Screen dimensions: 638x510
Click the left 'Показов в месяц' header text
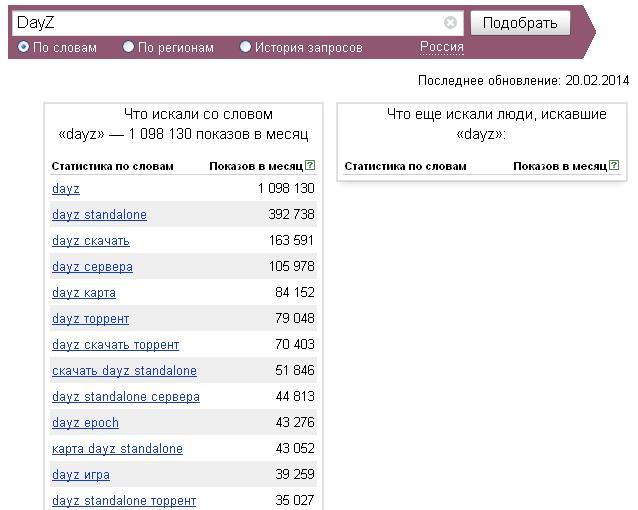click(256, 166)
